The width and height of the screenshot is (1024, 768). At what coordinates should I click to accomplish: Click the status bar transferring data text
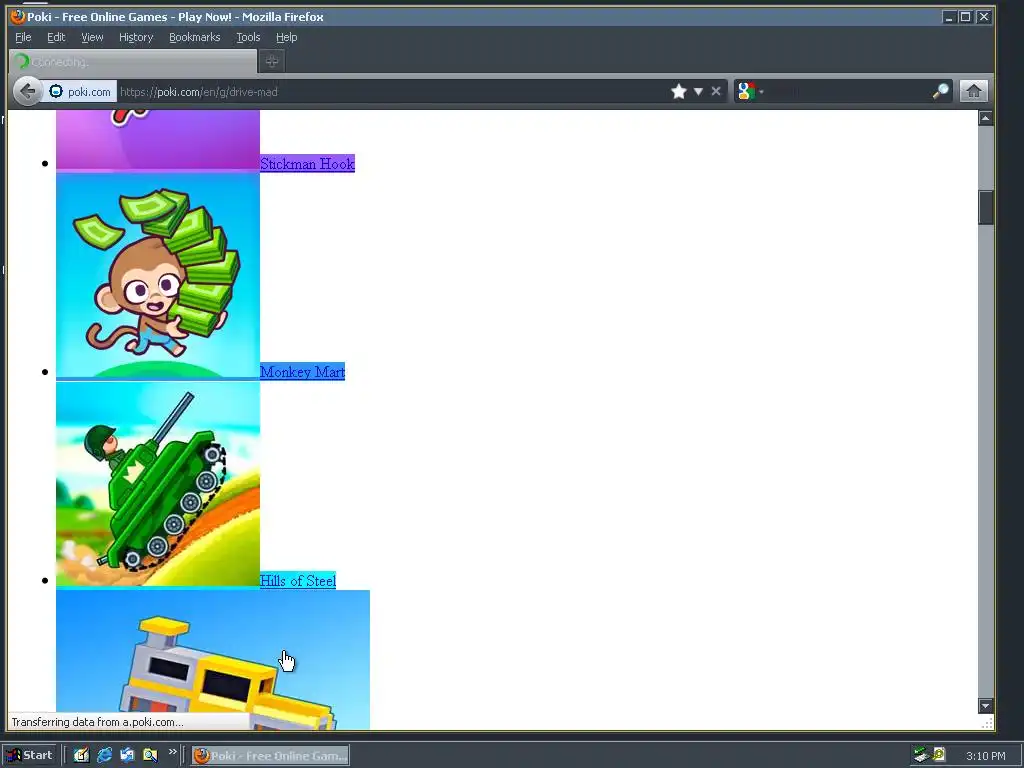point(97,722)
